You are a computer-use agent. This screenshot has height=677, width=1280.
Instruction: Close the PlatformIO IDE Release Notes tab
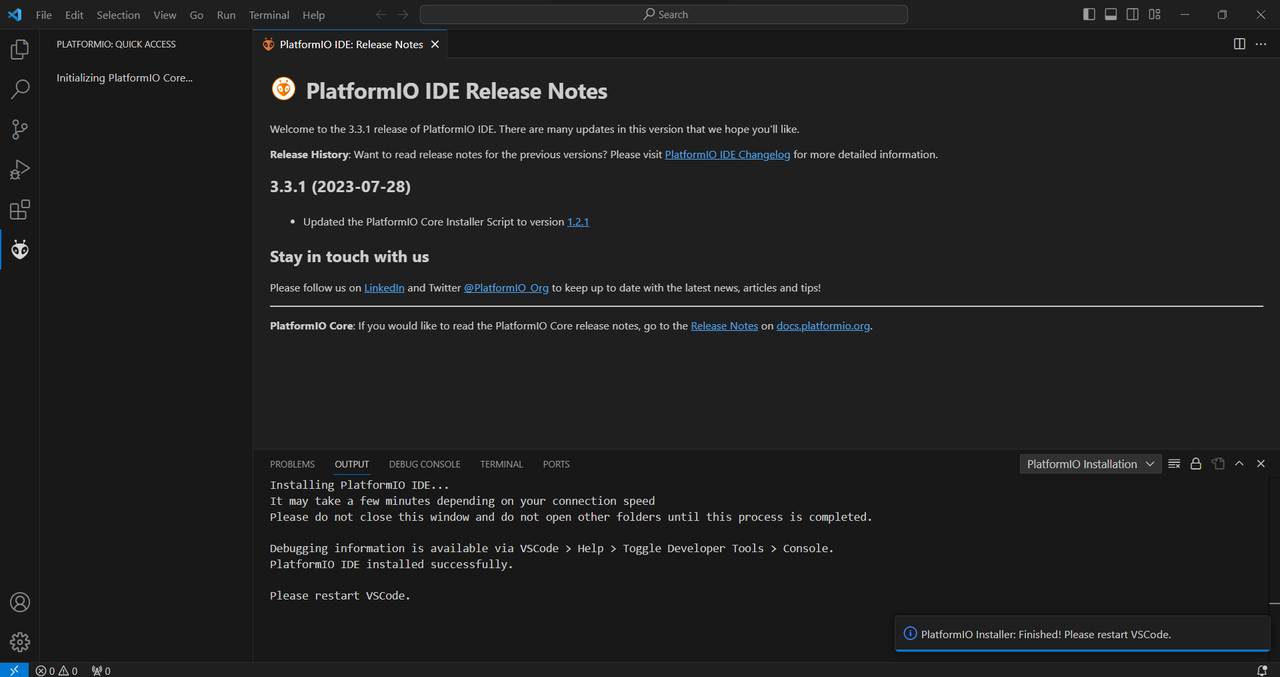435,44
